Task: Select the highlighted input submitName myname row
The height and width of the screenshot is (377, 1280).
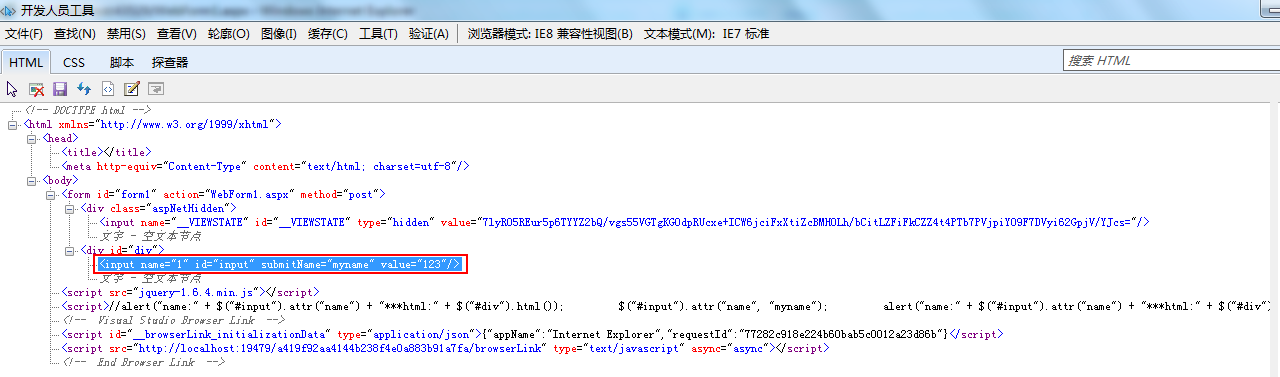Action: click(x=281, y=264)
